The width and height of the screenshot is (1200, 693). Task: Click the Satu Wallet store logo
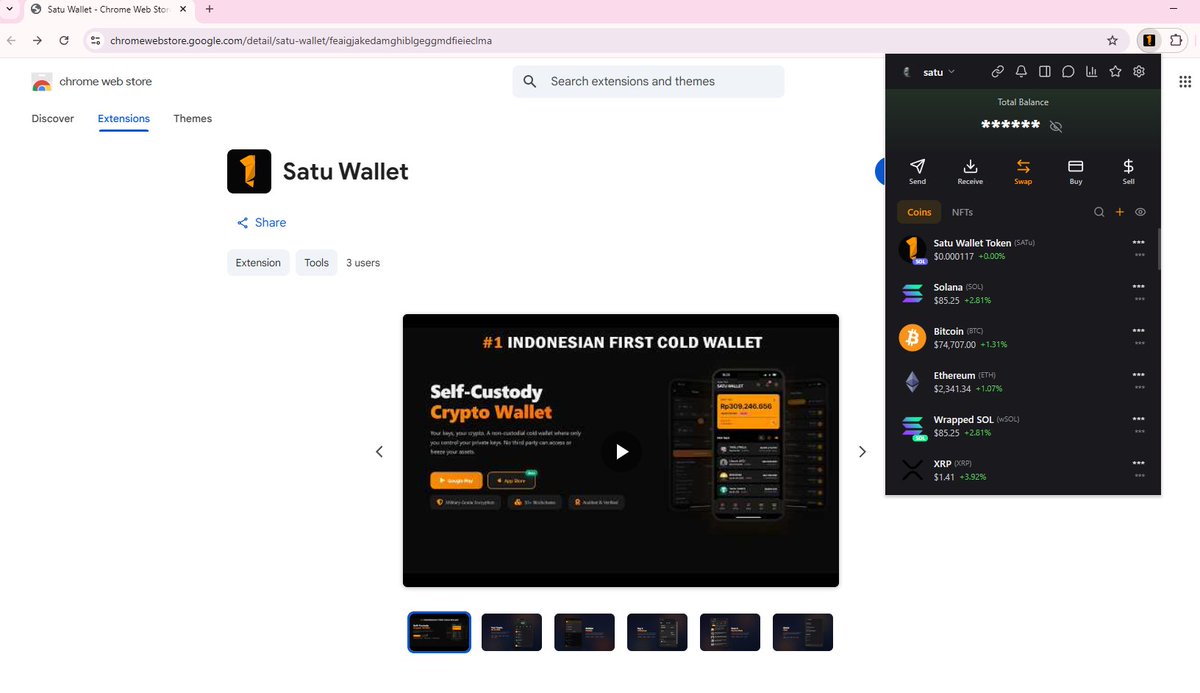[249, 171]
